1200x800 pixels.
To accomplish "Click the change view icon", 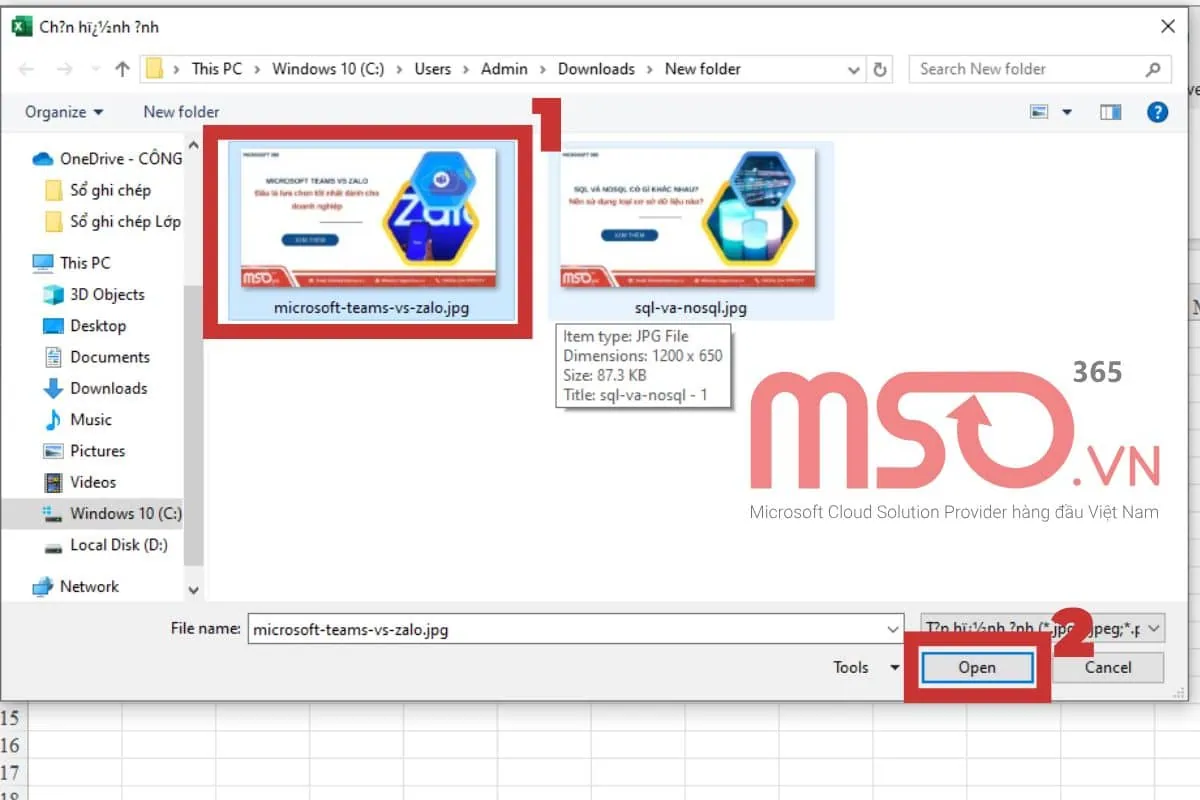I will [x=1041, y=112].
